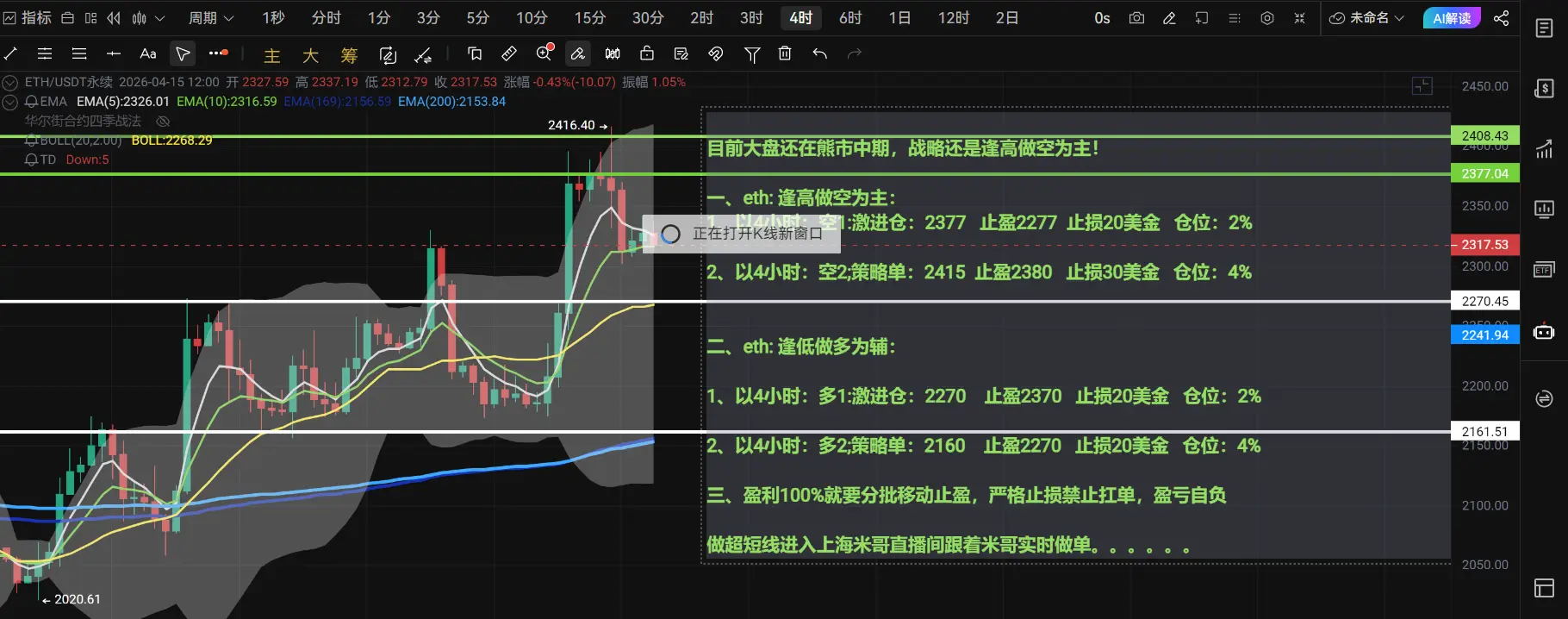This screenshot has width=1568, height=619.
Task: Select the horizontal lines drawing tool
Action: coord(79,53)
